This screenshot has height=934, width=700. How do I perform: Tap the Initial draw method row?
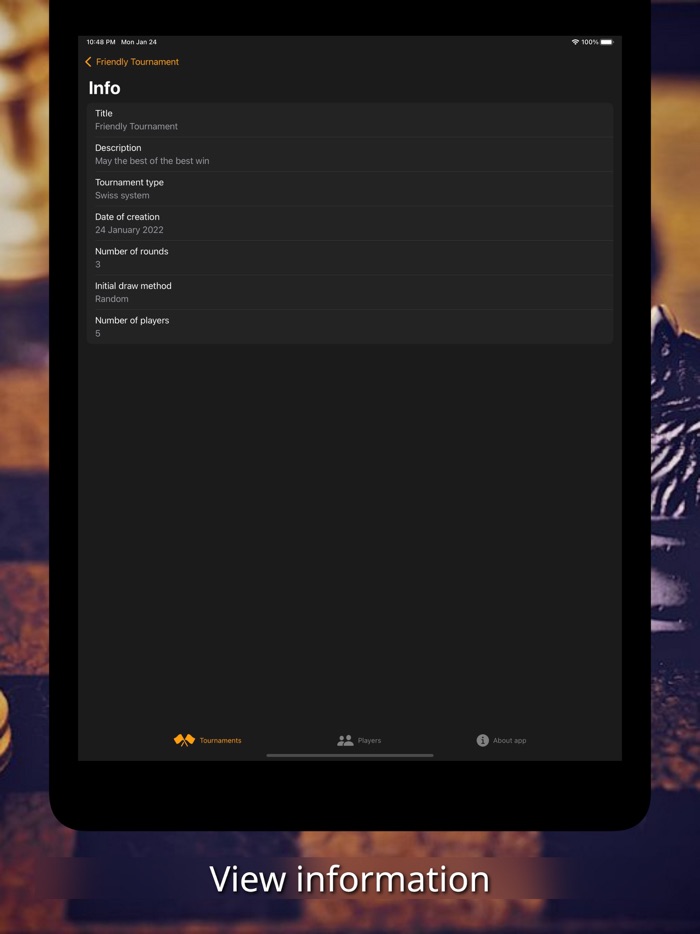click(x=350, y=292)
